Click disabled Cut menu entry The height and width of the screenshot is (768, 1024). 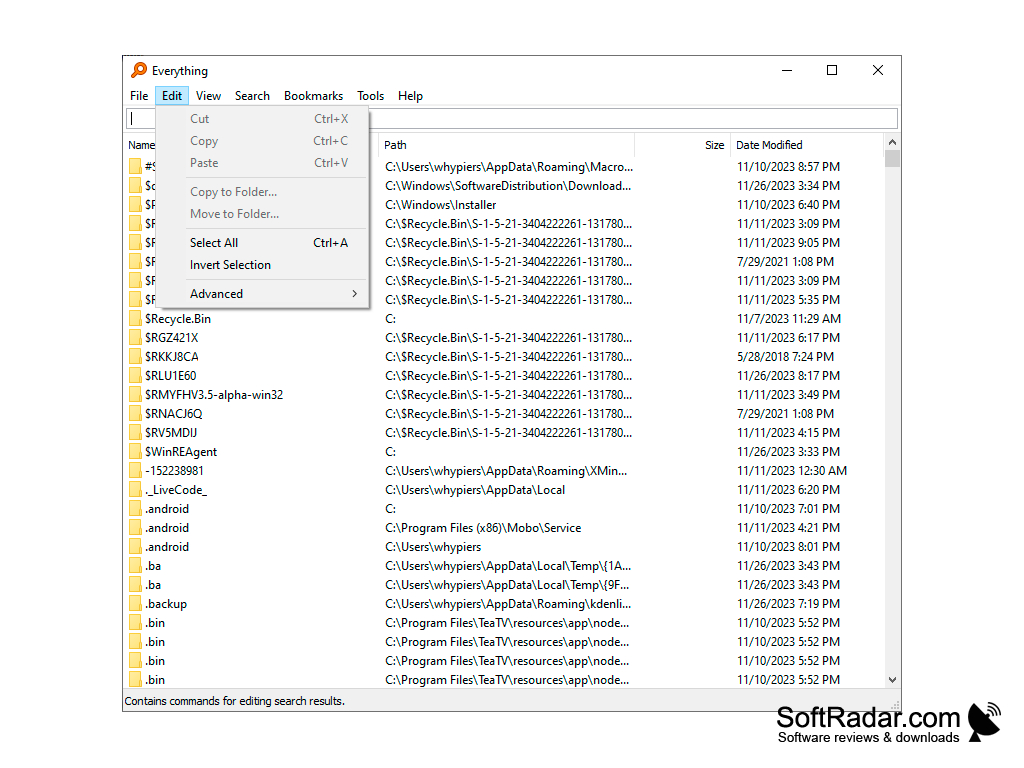pos(263,119)
